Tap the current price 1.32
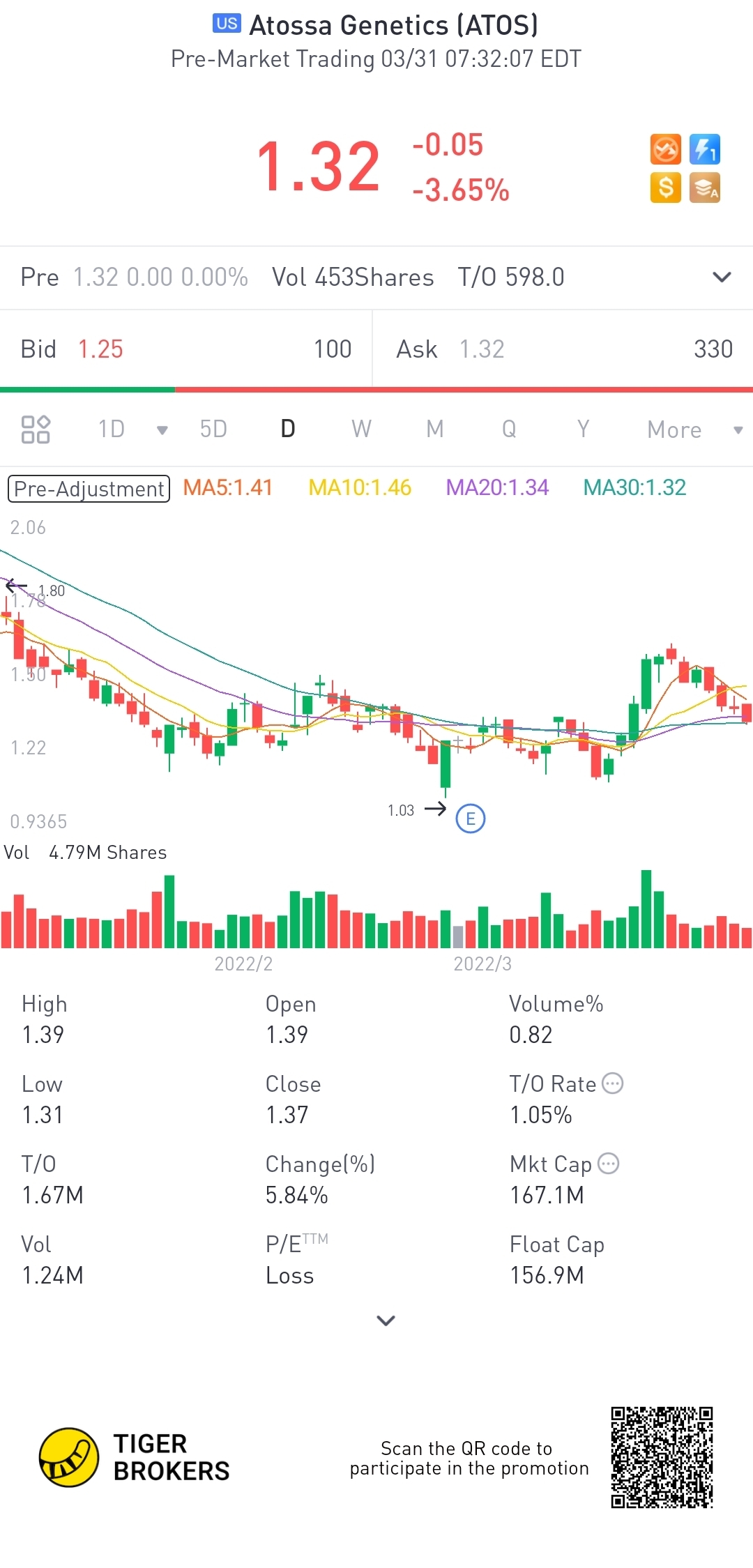This screenshot has width=753, height=1568. (x=319, y=167)
